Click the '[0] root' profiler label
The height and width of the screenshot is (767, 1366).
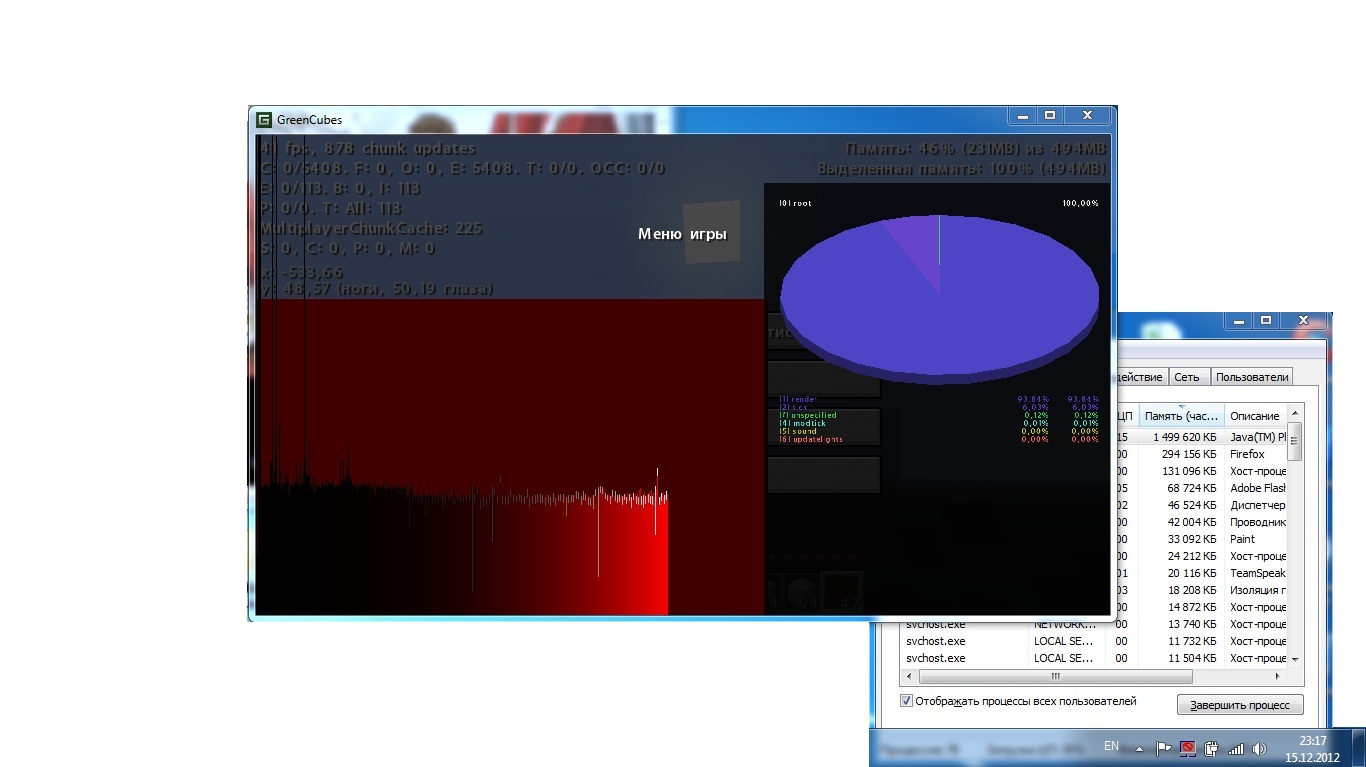[x=796, y=203]
